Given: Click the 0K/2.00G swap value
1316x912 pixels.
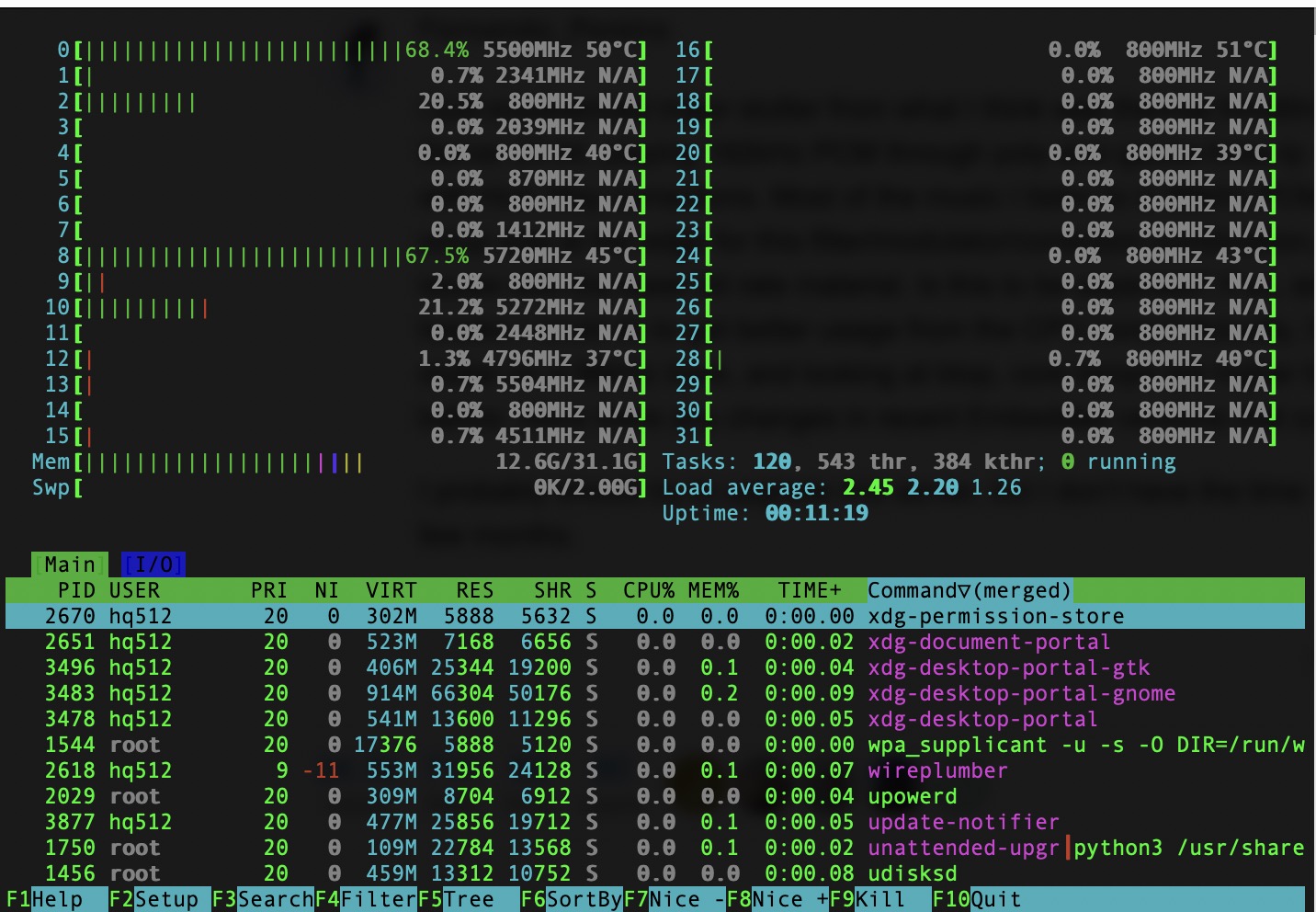Looking at the screenshot, I should click(x=584, y=487).
